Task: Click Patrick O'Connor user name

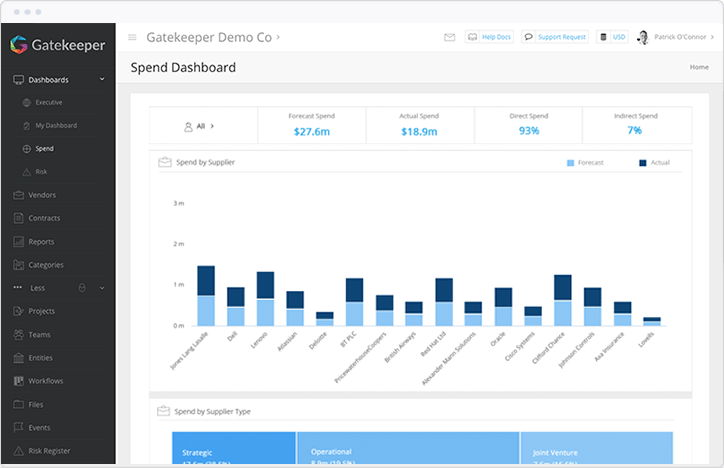Action: pos(680,37)
